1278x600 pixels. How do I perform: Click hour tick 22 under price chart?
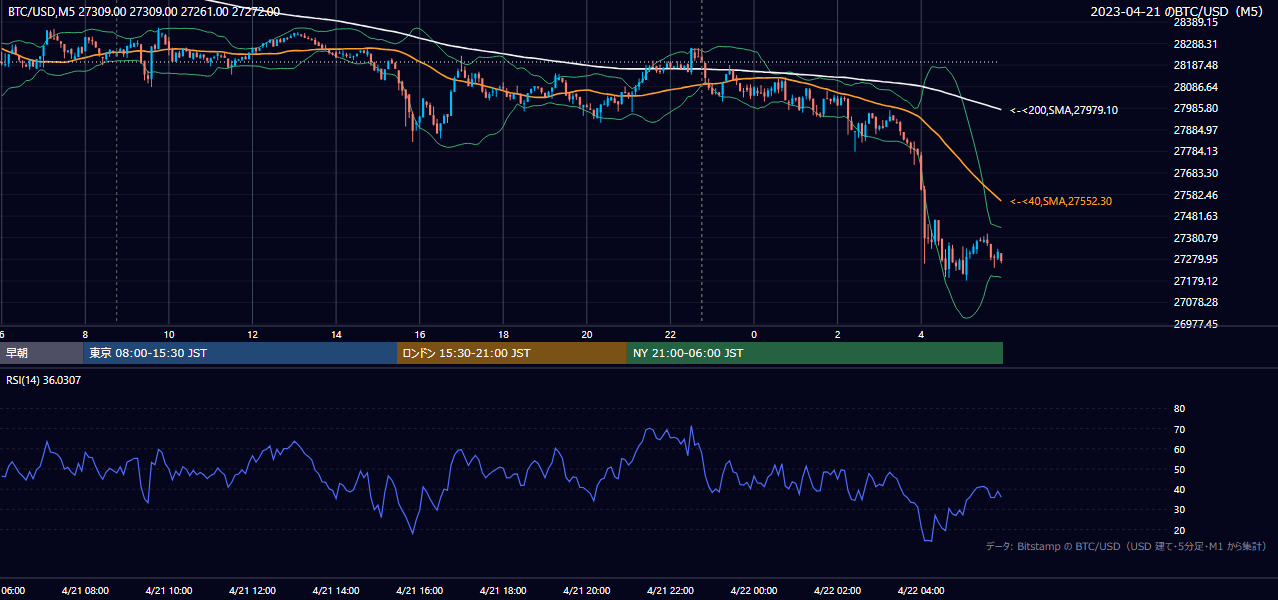[671, 334]
